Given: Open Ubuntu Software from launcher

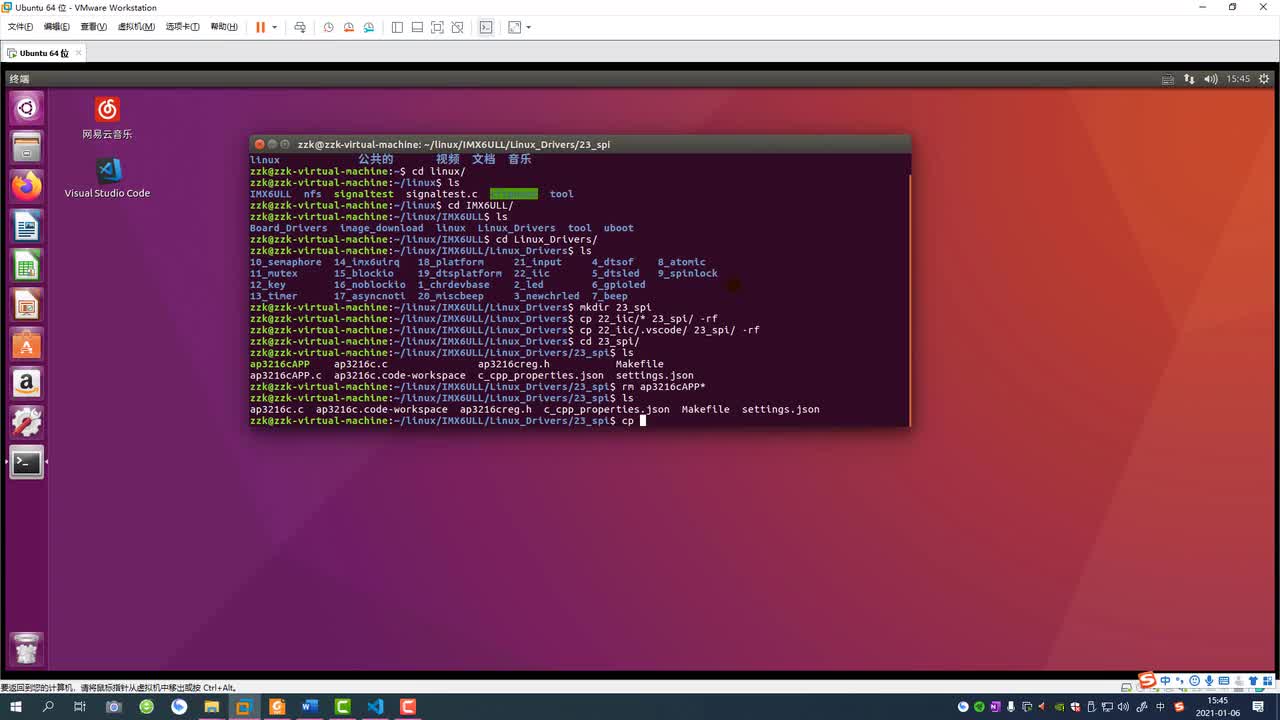Looking at the screenshot, I should click(x=27, y=343).
